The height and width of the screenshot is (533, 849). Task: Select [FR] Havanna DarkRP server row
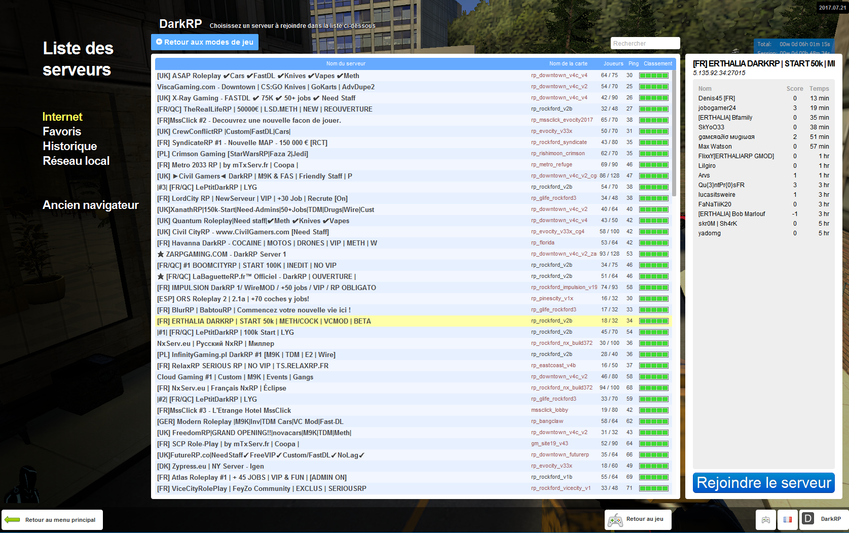click(x=413, y=243)
